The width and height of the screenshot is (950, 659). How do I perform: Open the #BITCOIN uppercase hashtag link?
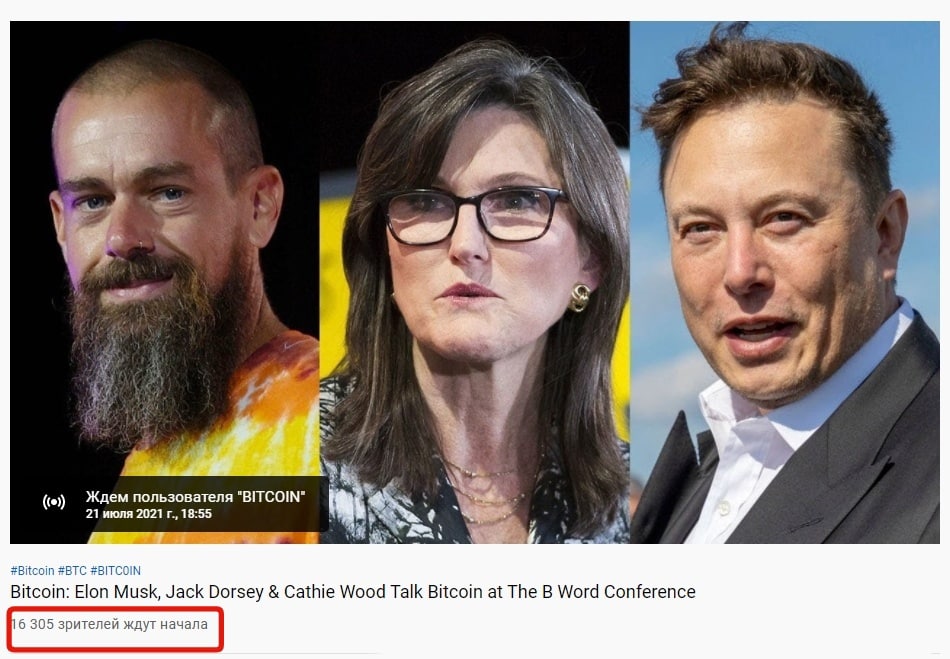pos(115,571)
